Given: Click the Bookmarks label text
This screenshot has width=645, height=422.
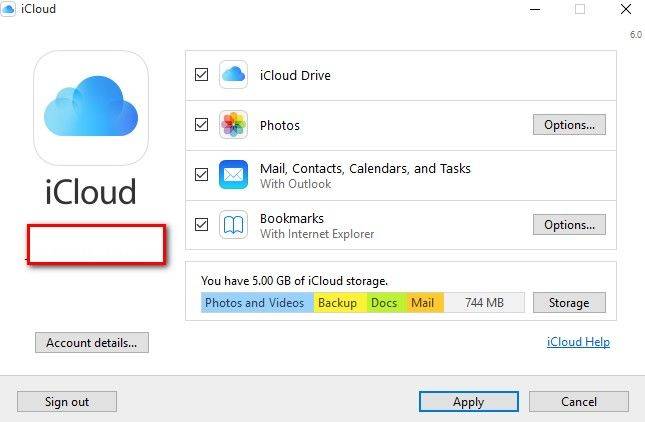Looking at the screenshot, I should pyautogui.click(x=292, y=218).
